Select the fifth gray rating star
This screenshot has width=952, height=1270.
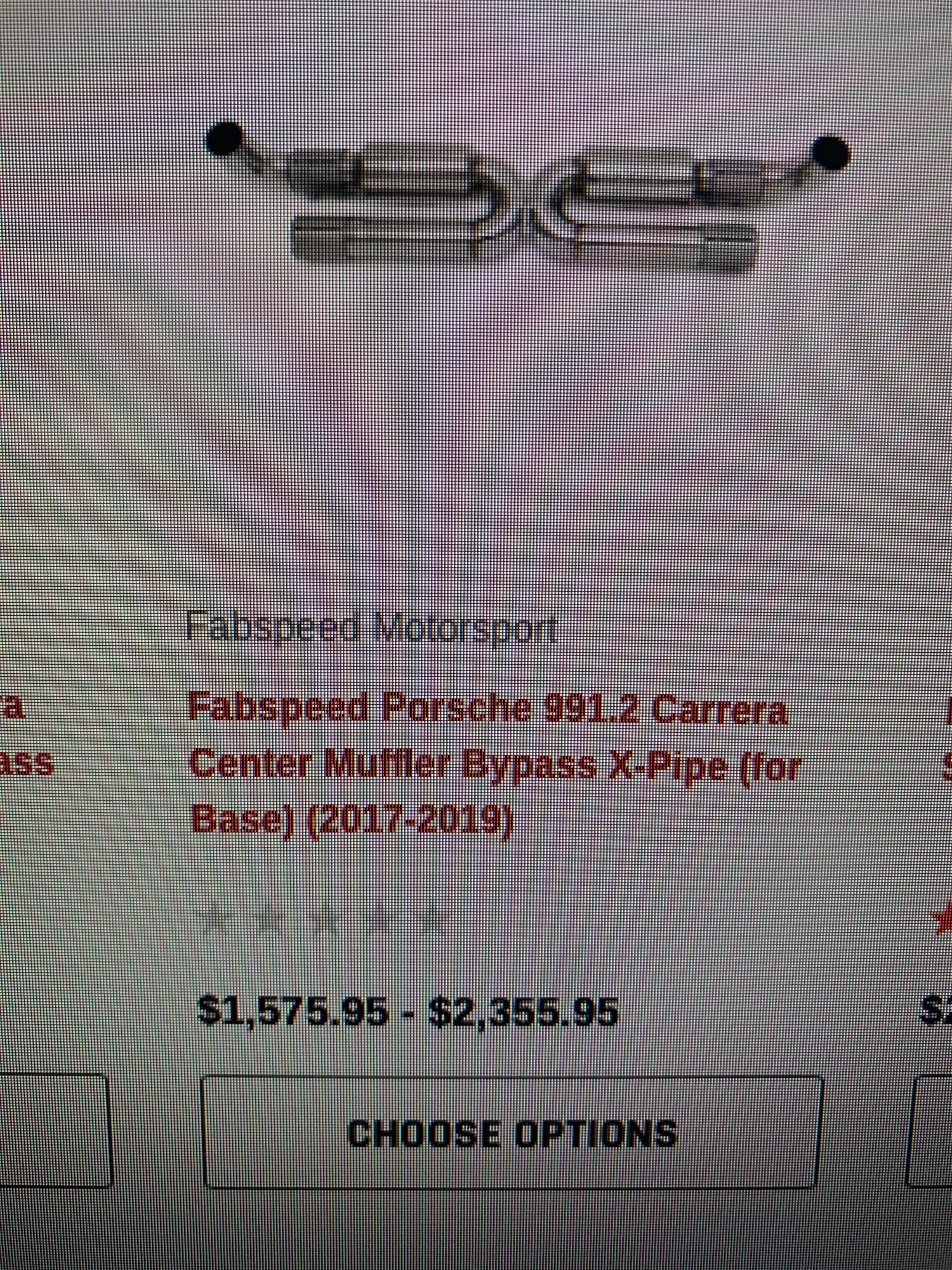[x=433, y=919]
